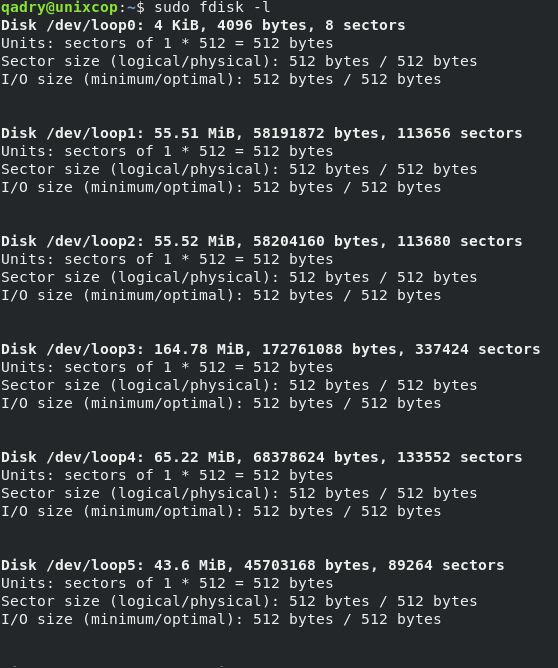Viewport: 558px width, 668px height.
Task: Click the Sector size line under loop1
Action: click(x=239, y=170)
